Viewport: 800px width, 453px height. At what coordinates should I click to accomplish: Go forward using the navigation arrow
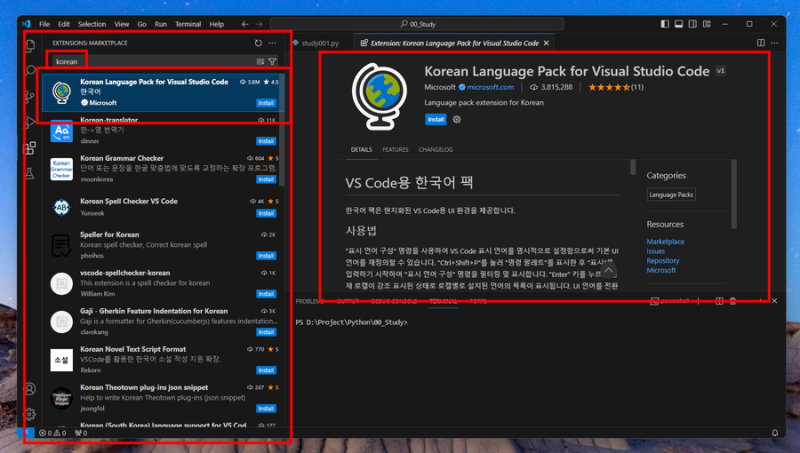pos(259,24)
